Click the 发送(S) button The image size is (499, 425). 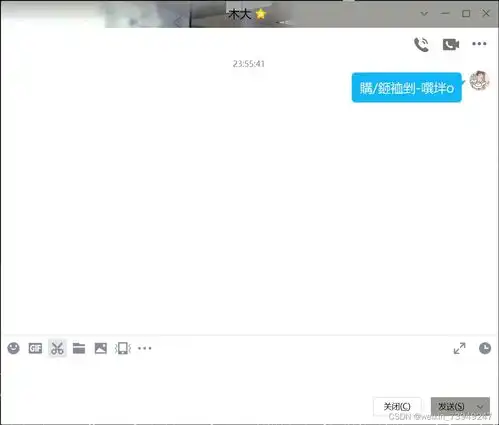coord(451,407)
